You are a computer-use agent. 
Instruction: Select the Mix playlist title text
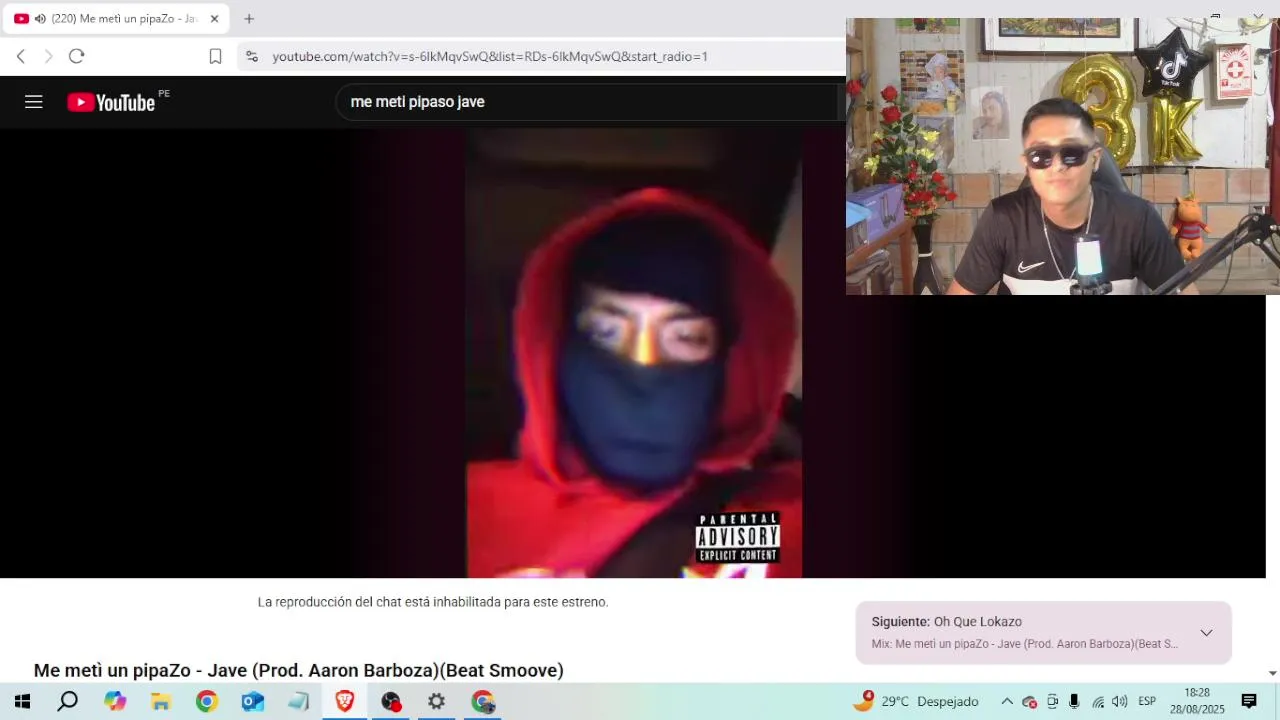pos(1024,644)
